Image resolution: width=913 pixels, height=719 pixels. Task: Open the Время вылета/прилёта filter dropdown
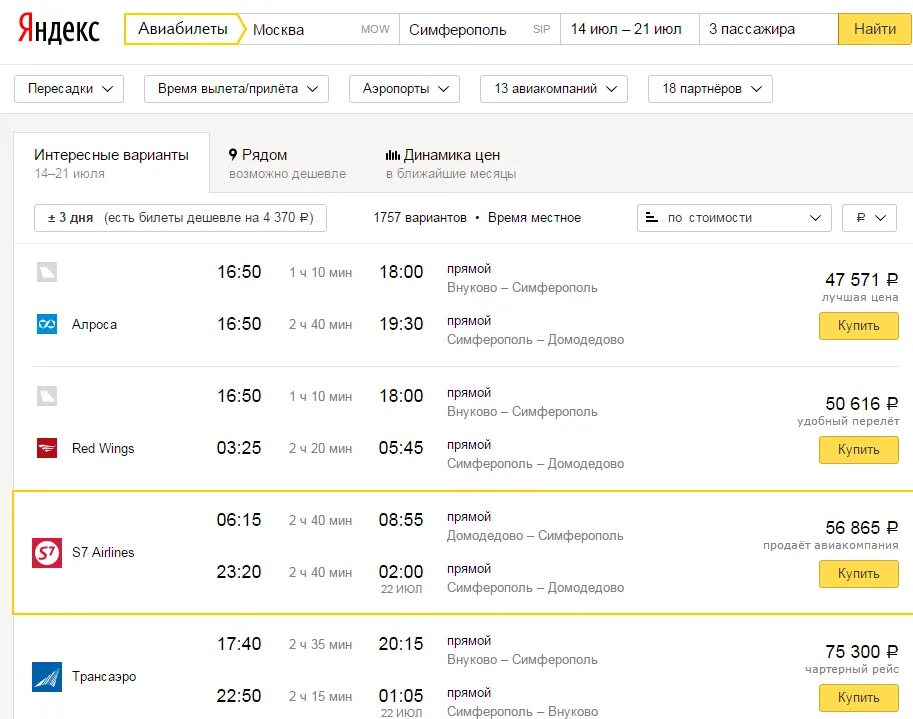tap(236, 89)
